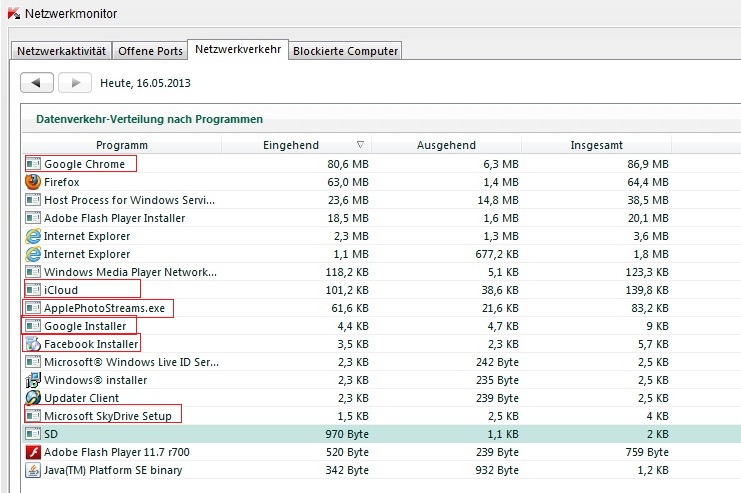Click the date label Heute, 16.05.2013
Screen dimensions: 741x493
145,83
